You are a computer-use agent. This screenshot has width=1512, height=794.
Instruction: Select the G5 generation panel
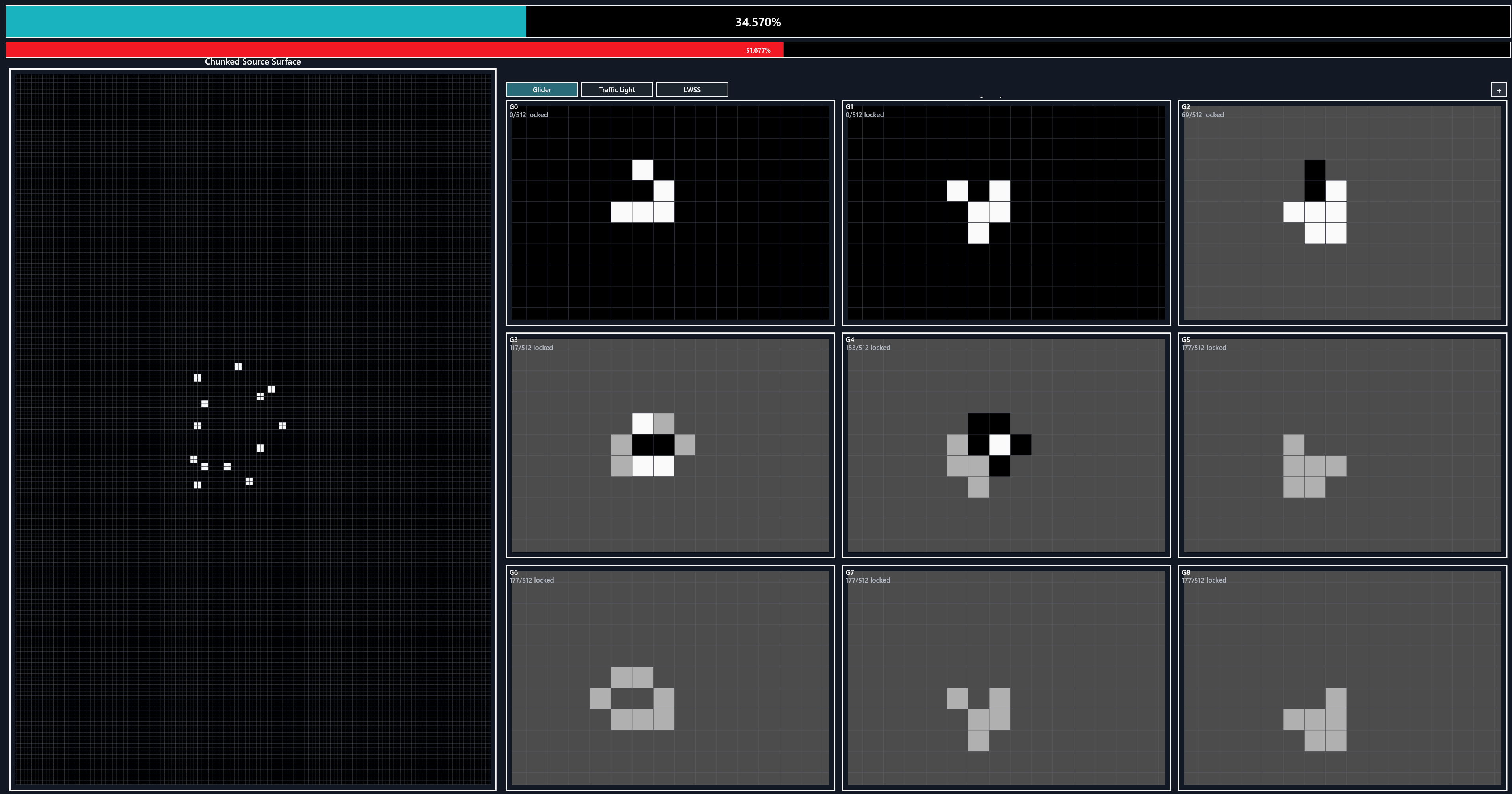point(1342,445)
